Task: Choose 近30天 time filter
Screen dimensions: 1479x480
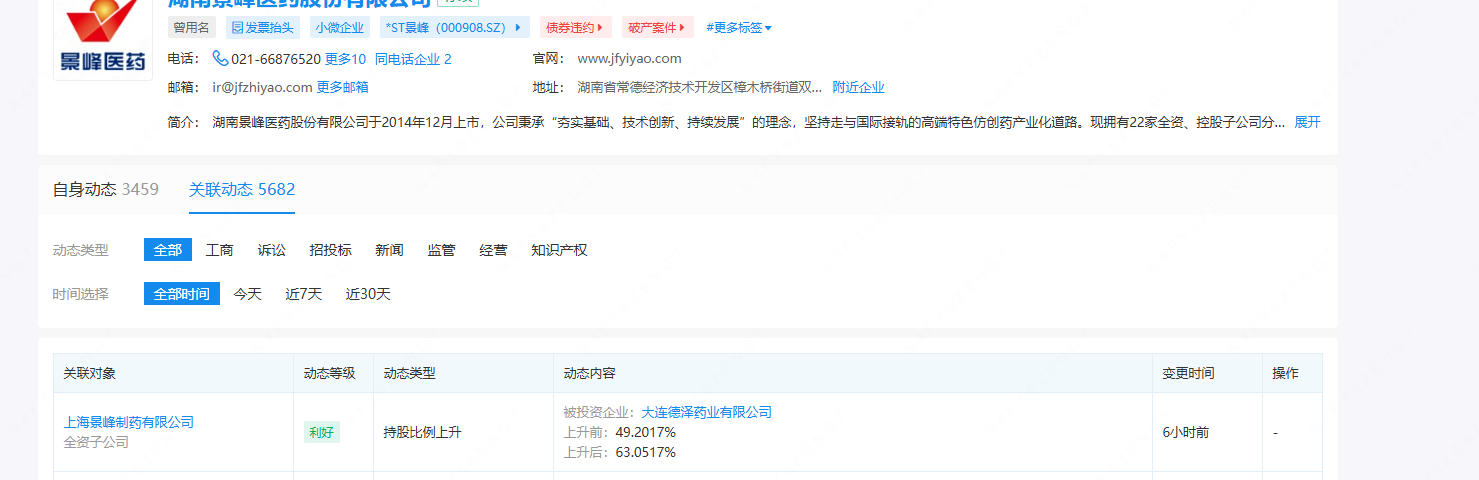Action: click(x=368, y=294)
